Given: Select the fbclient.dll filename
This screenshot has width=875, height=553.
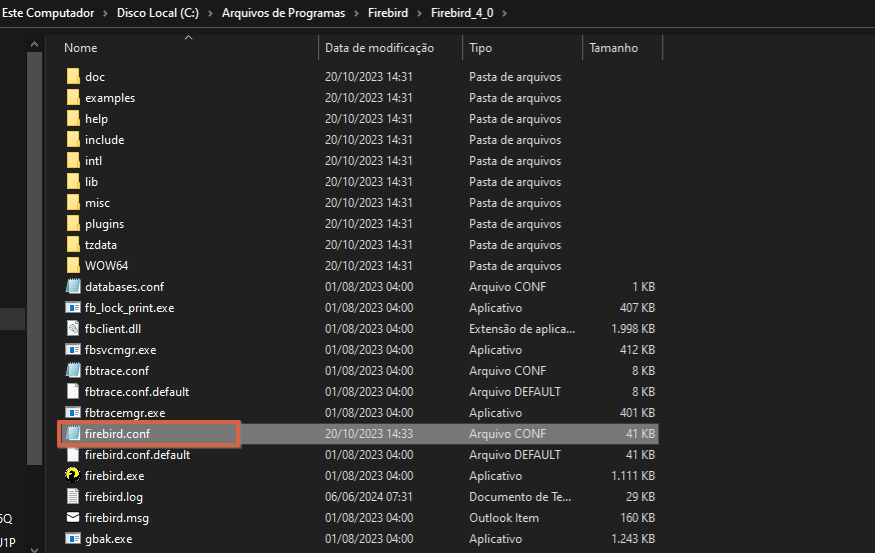Looking at the screenshot, I should (113, 329).
